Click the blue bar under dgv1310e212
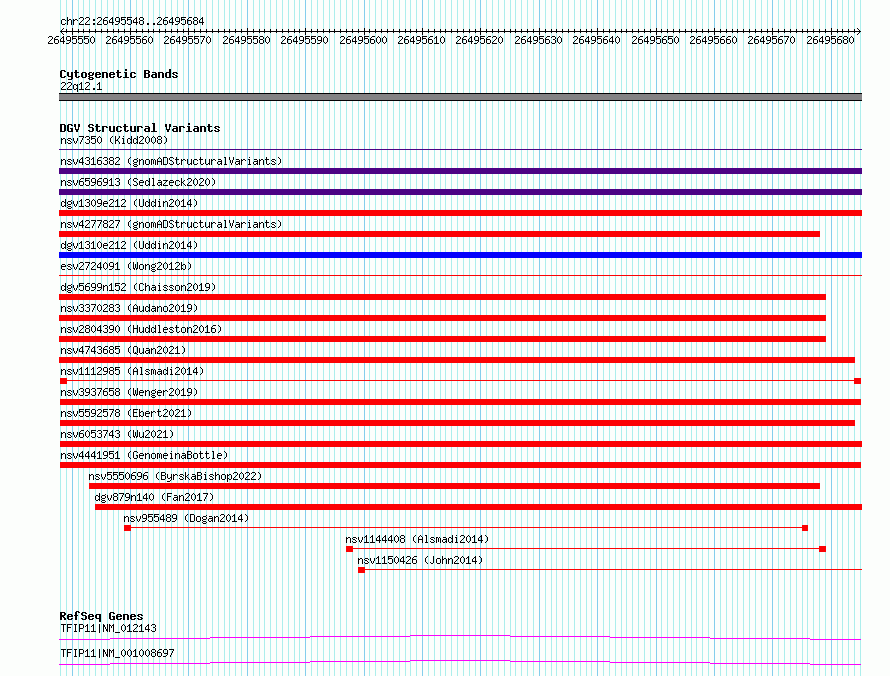890x676 pixels. (460, 255)
